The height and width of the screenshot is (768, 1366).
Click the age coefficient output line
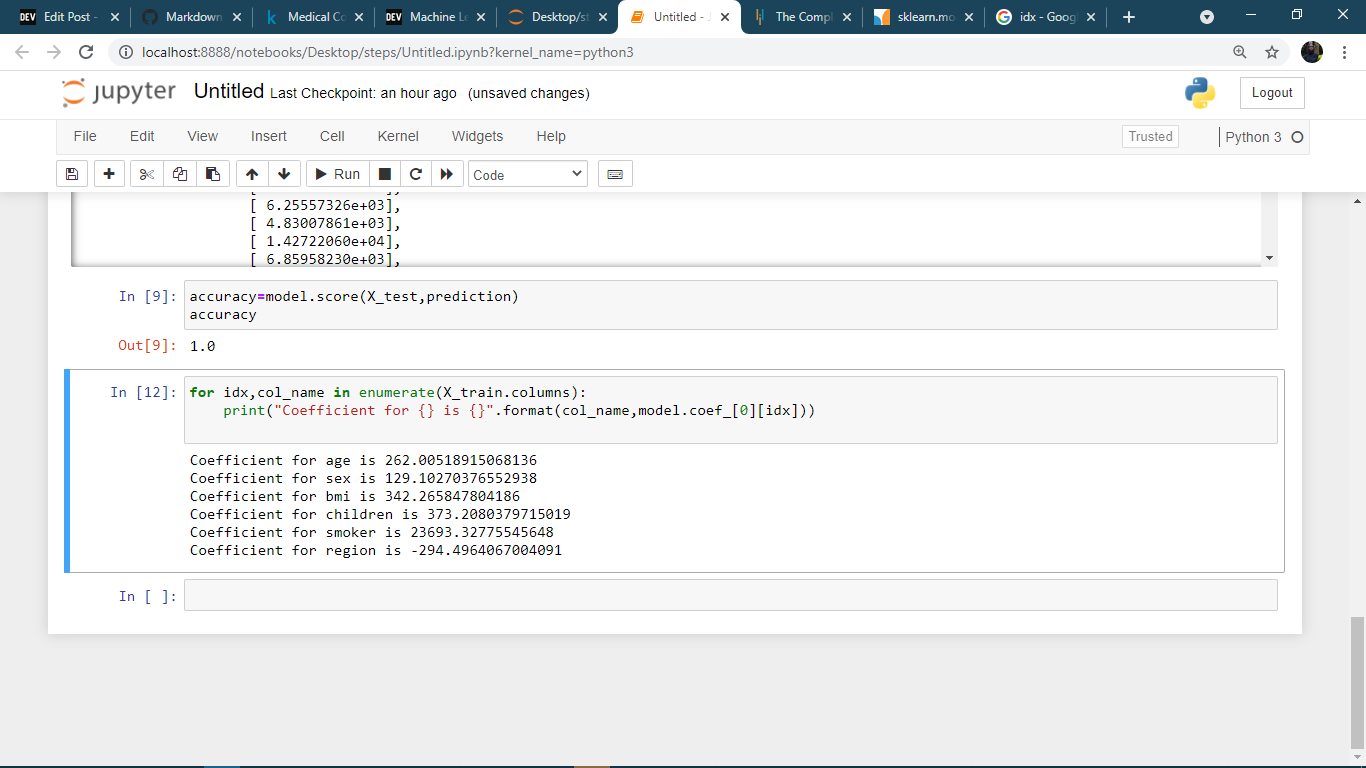363,460
